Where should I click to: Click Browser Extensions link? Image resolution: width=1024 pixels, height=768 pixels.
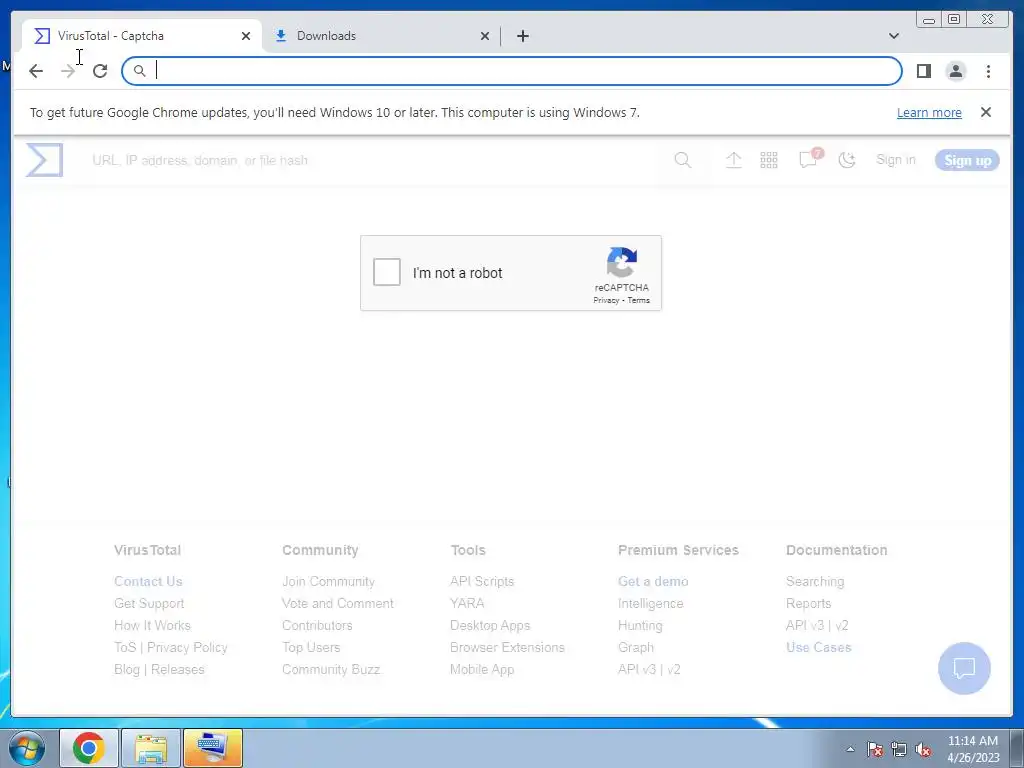coord(507,647)
